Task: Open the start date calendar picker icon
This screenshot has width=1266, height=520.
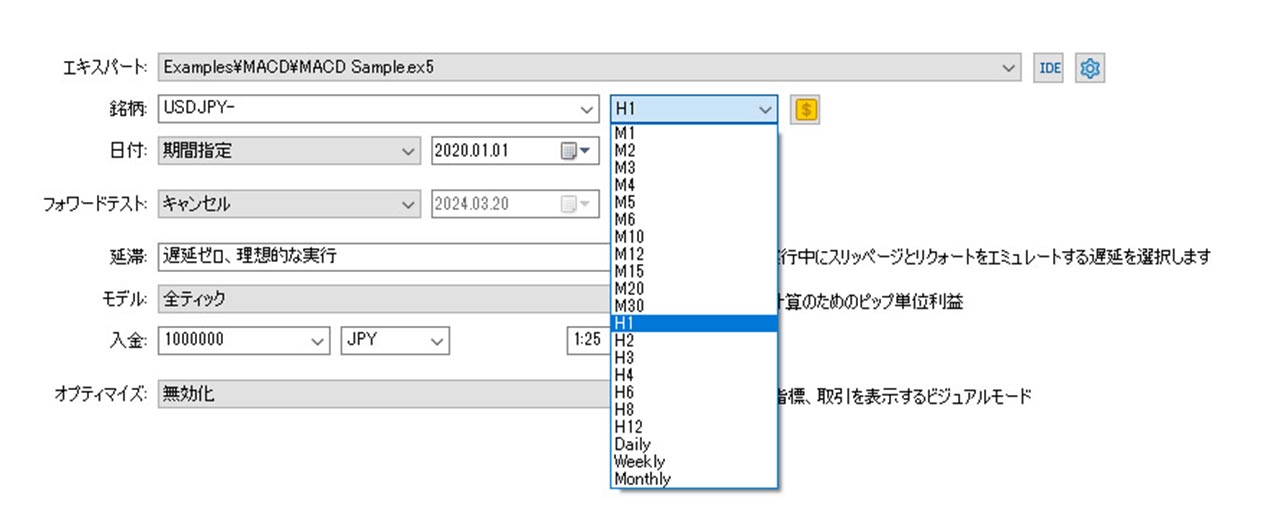Action: pyautogui.click(x=574, y=151)
